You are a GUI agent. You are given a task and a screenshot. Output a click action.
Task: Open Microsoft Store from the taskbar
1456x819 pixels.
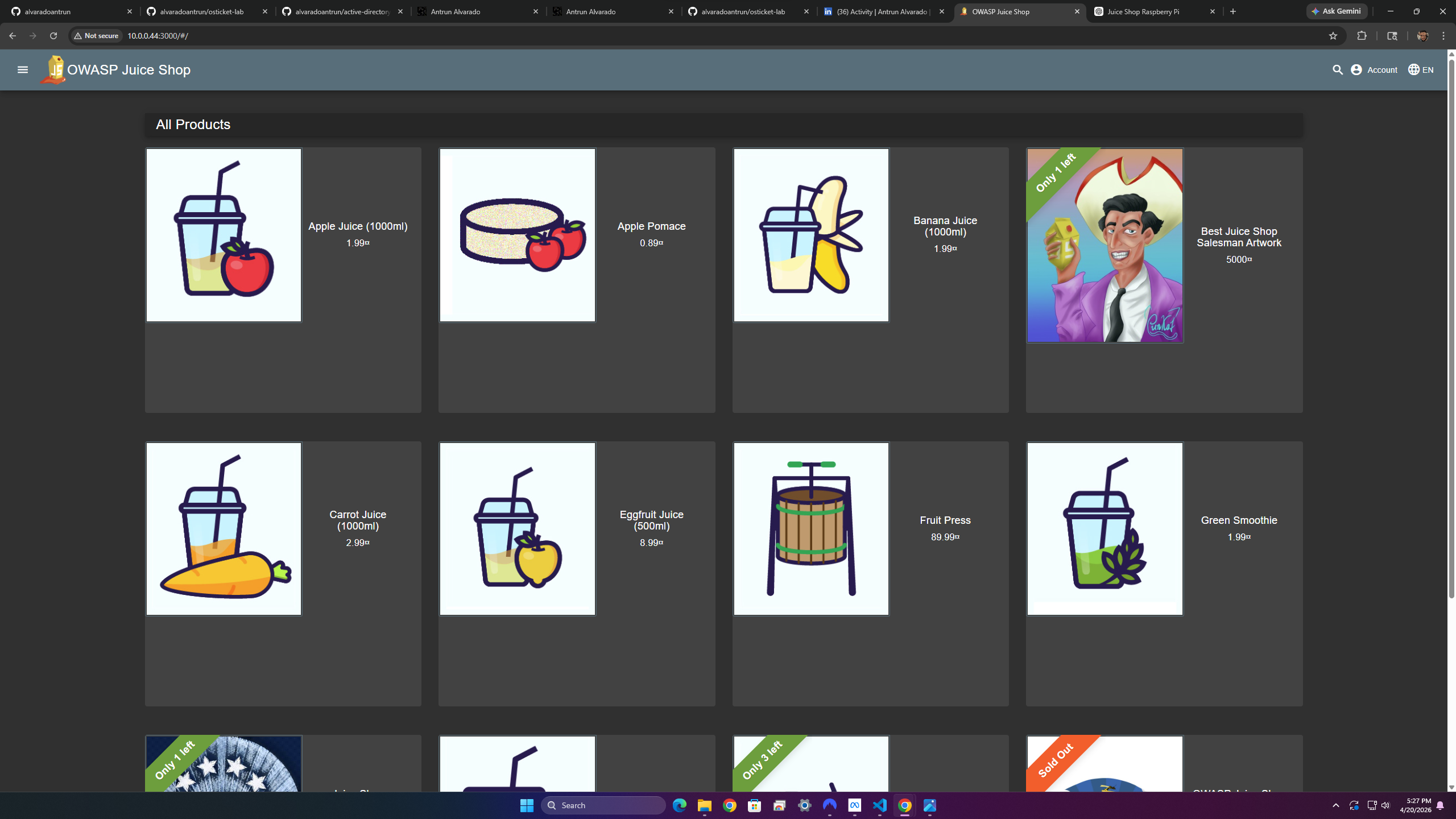click(x=755, y=805)
